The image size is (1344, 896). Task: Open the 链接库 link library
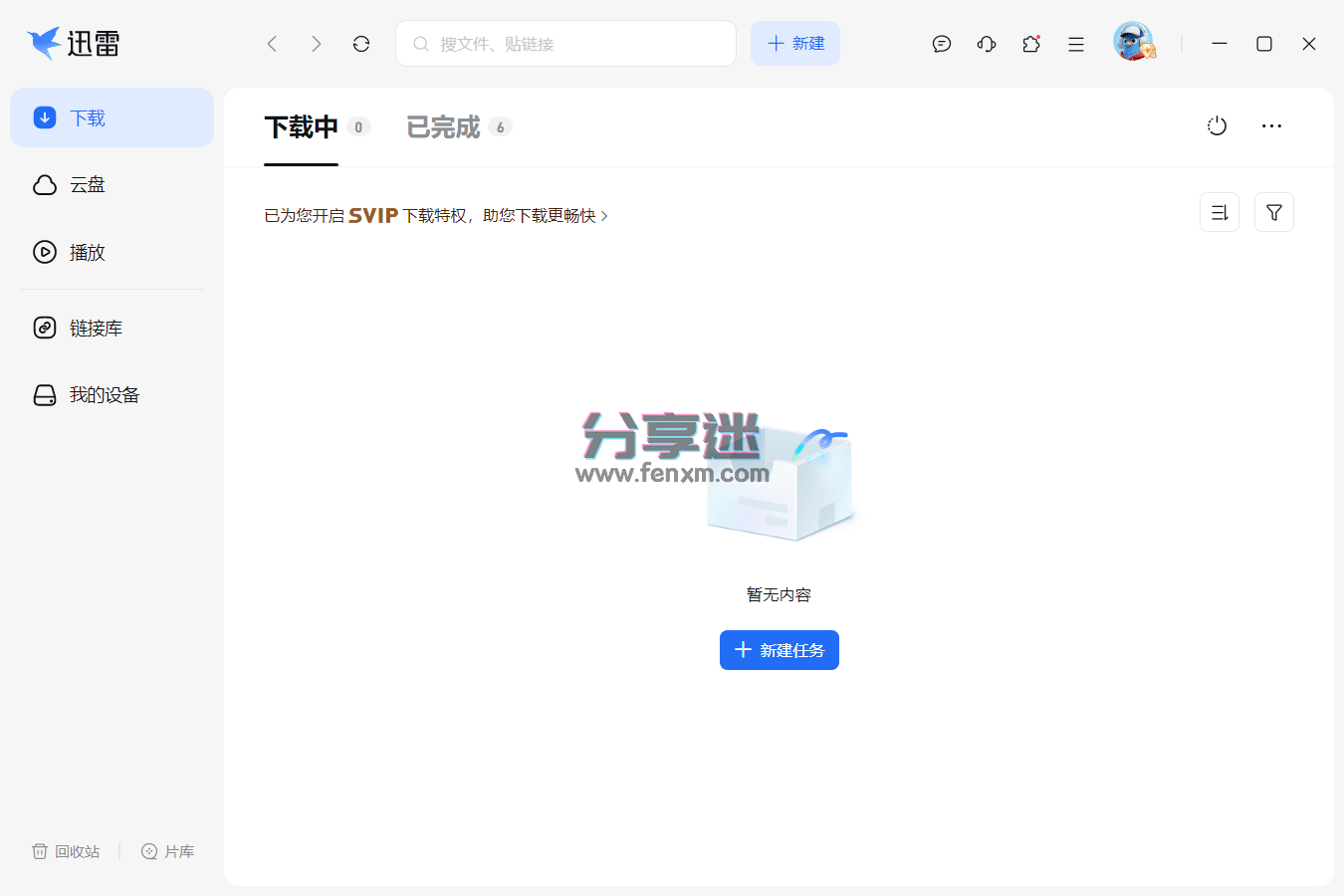tap(112, 328)
